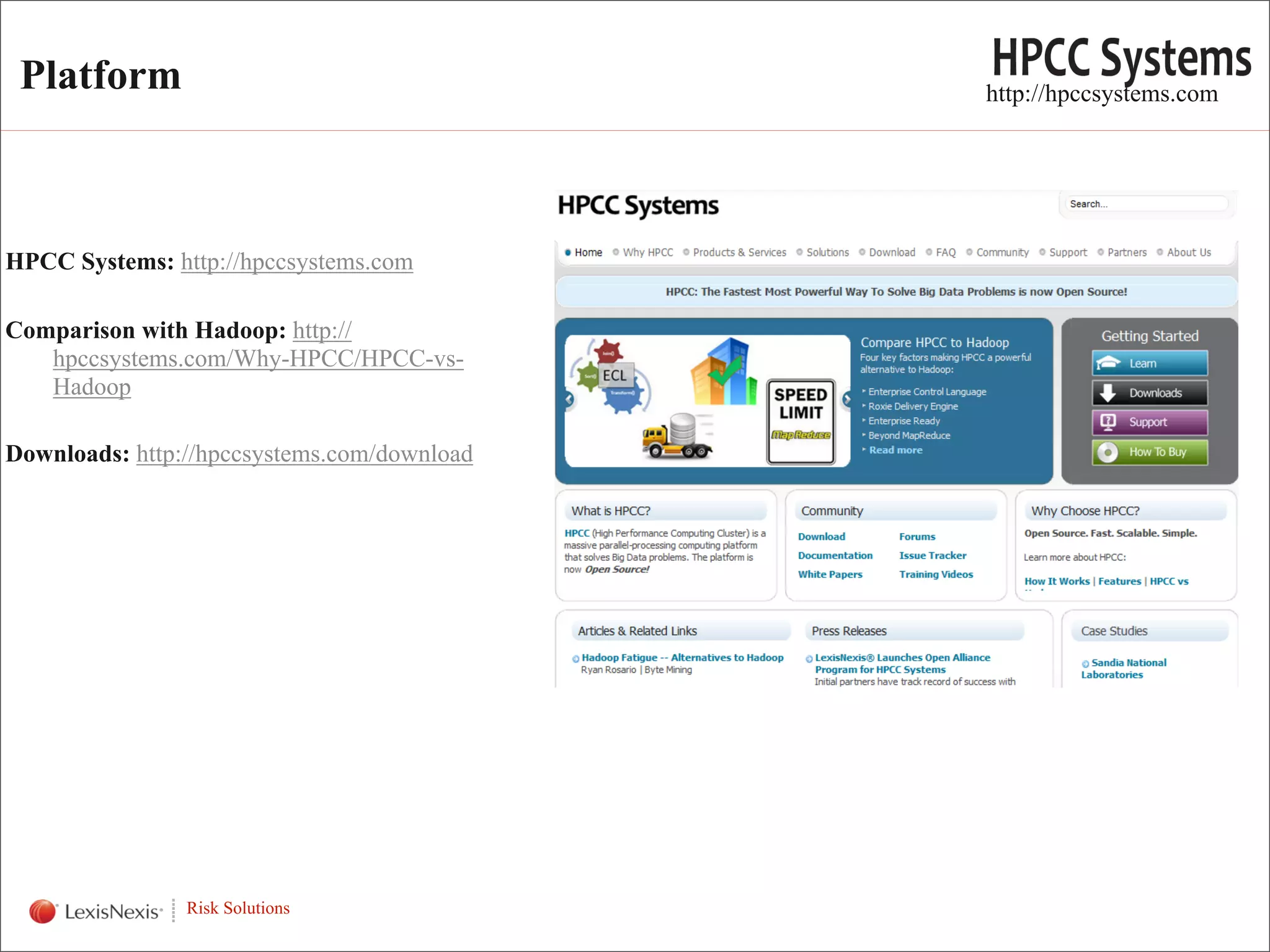The width and height of the screenshot is (1270, 952).
Task: Click the bullet icon beside Hadoop Fatigue
Action: pos(575,659)
